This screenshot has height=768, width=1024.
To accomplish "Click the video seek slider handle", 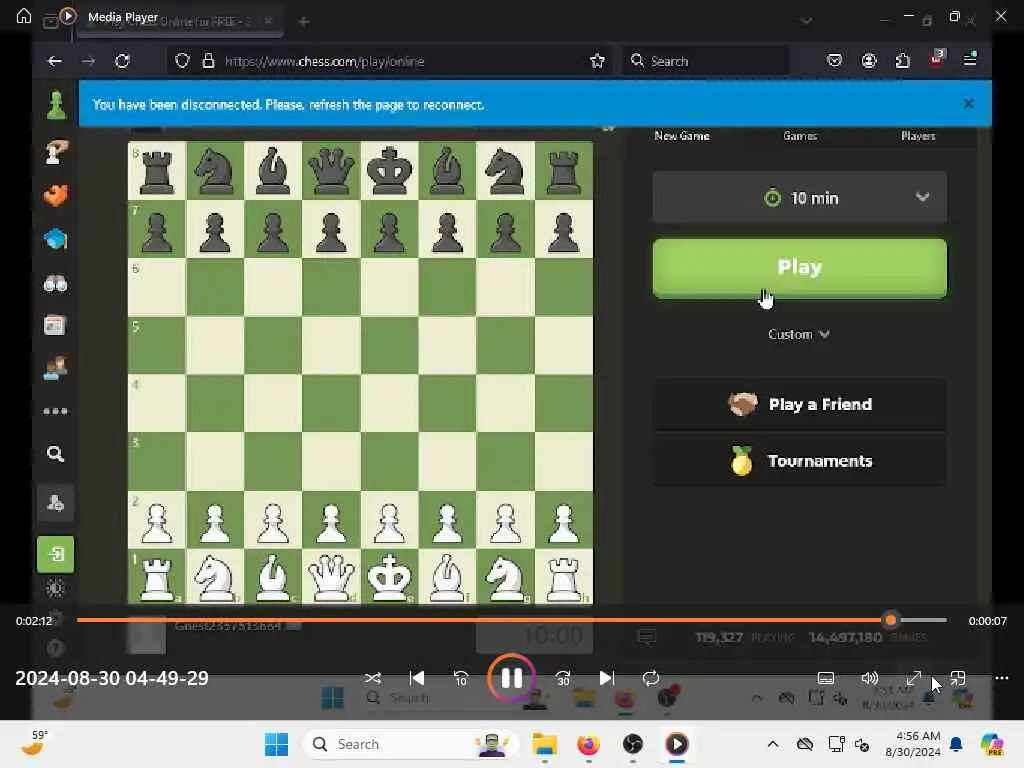I will coord(890,620).
